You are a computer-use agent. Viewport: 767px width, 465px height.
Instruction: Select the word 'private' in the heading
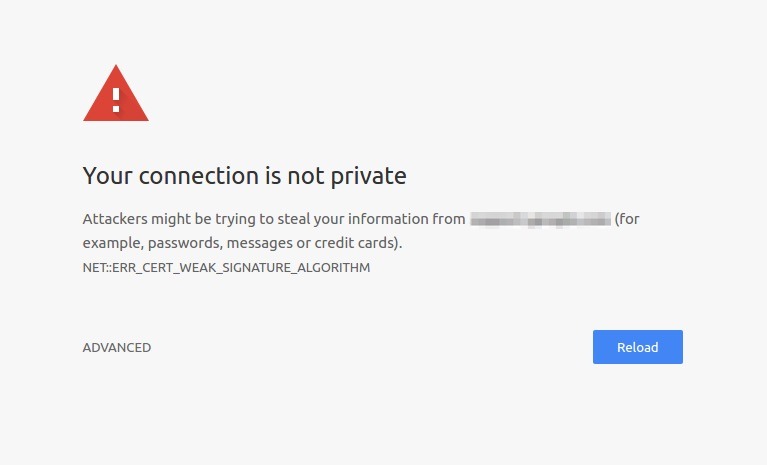coord(368,176)
